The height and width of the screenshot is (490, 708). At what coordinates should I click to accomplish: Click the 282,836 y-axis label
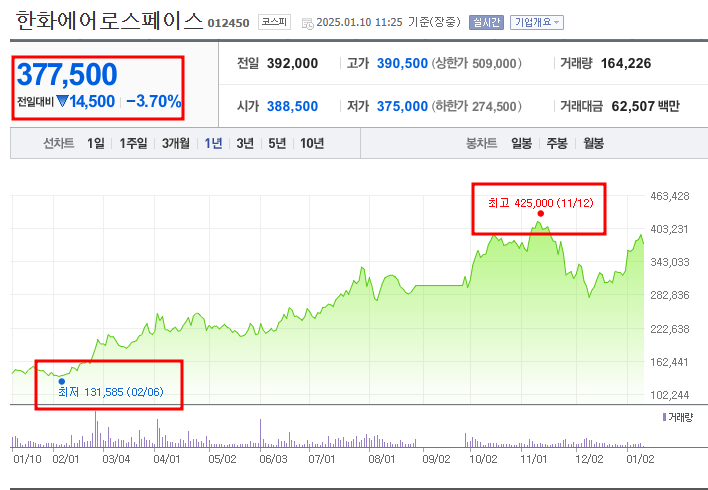(x=670, y=295)
